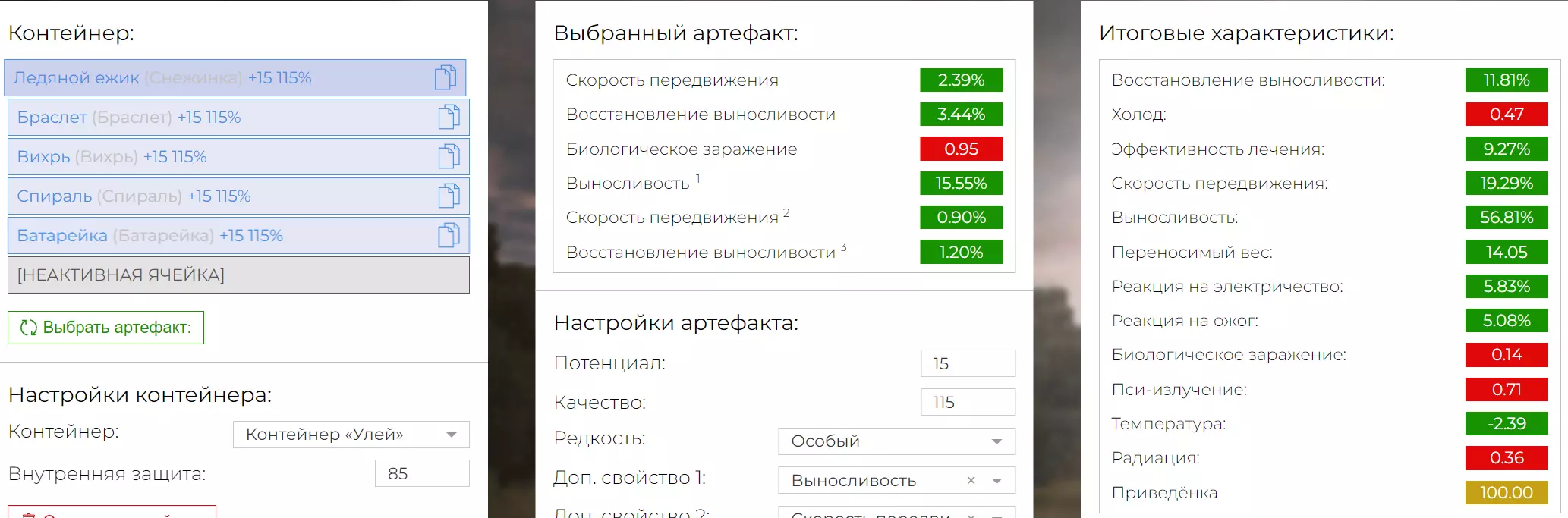Expand the Редкость dropdown showing Особый
1568x518 pixels.
click(997, 441)
